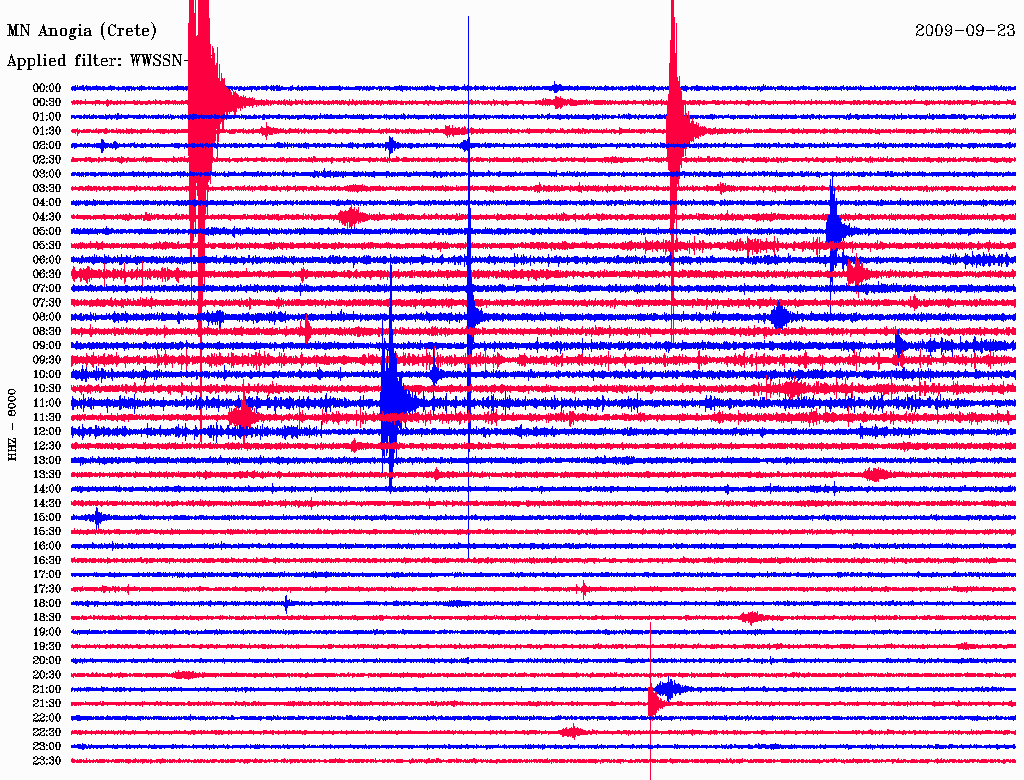Viewport: 1024px width, 780px height.
Task: Select the '13:30' time label
Action: 47,474
